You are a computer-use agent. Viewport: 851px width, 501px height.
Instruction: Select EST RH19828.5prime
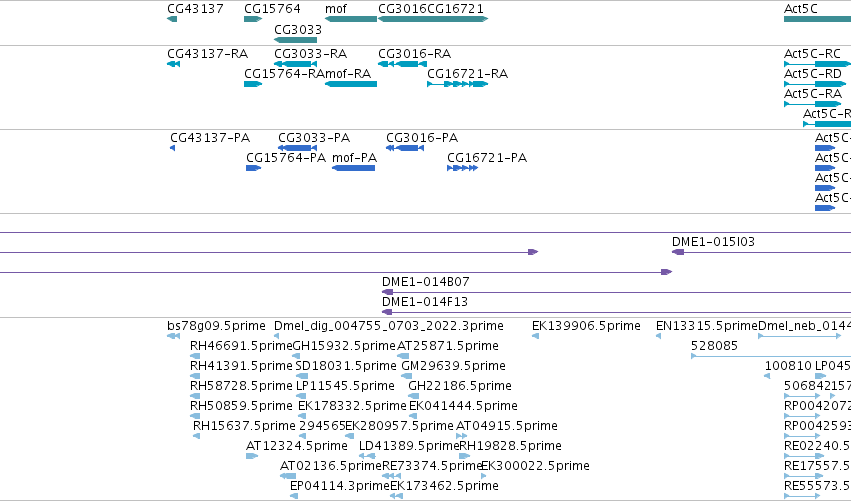(465, 456)
